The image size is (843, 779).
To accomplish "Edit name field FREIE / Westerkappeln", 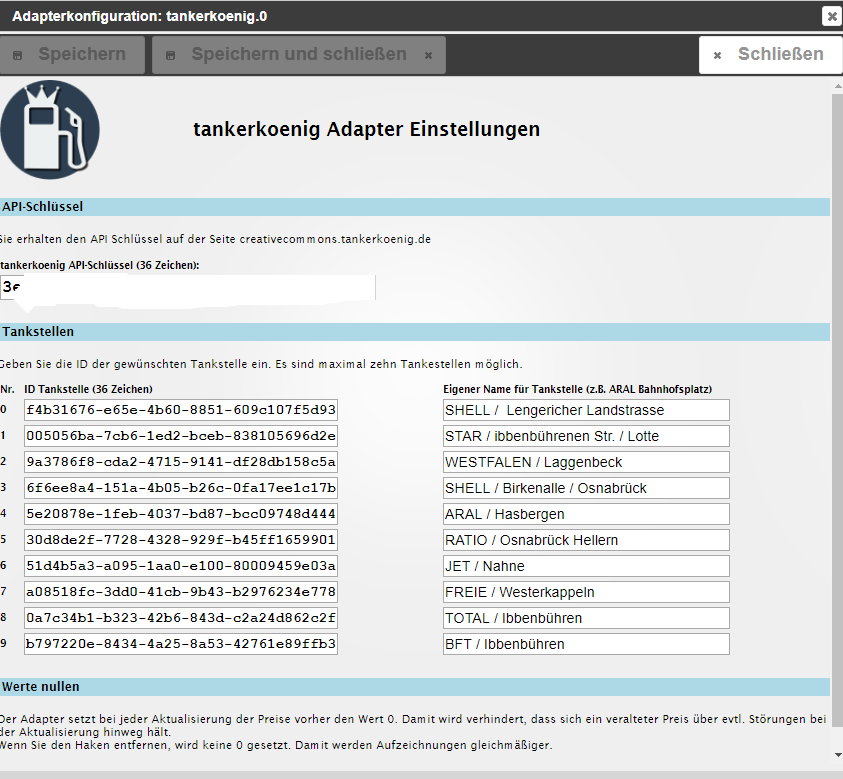I will point(586,591).
